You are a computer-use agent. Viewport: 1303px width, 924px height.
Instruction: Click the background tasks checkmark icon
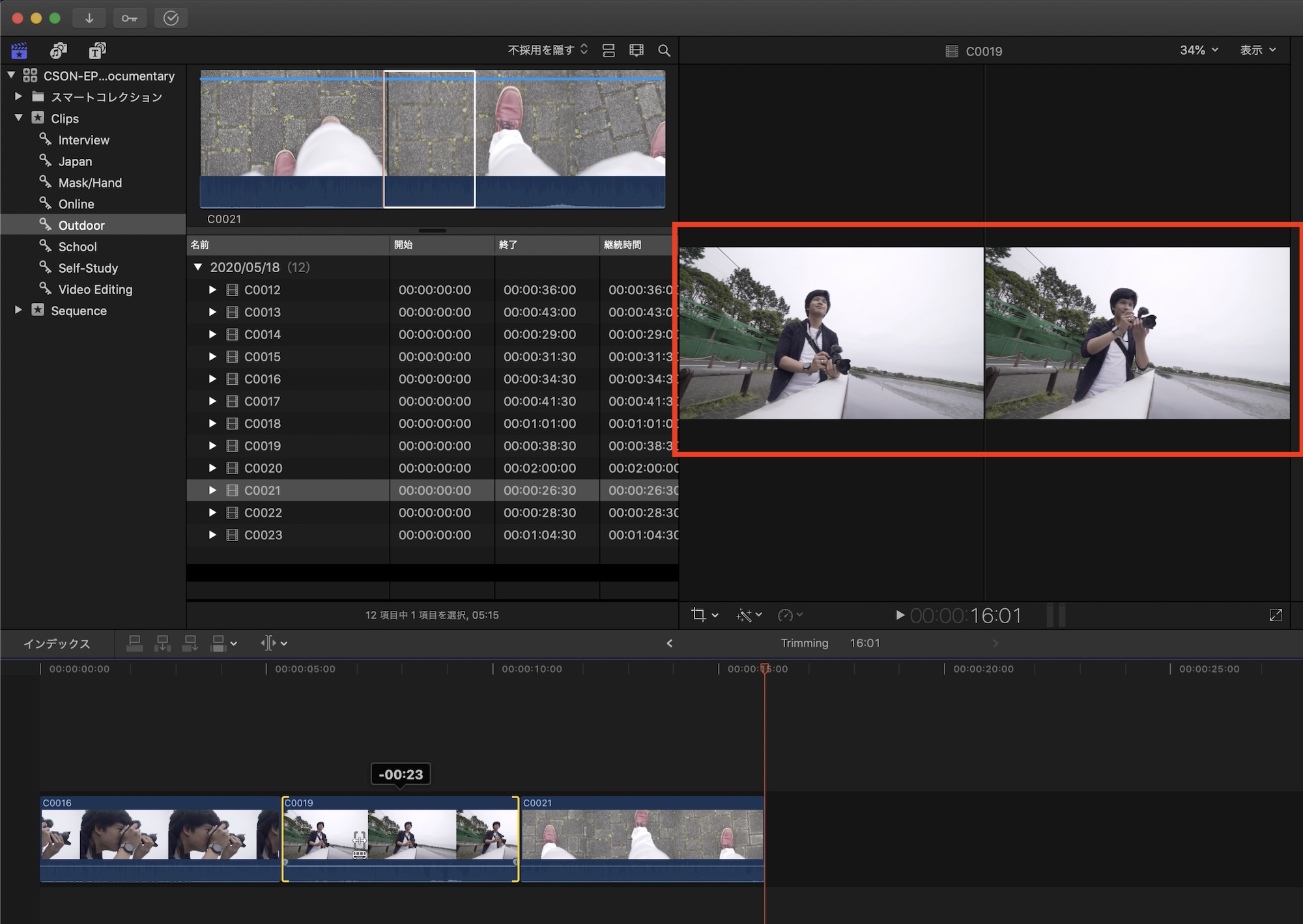[171, 18]
